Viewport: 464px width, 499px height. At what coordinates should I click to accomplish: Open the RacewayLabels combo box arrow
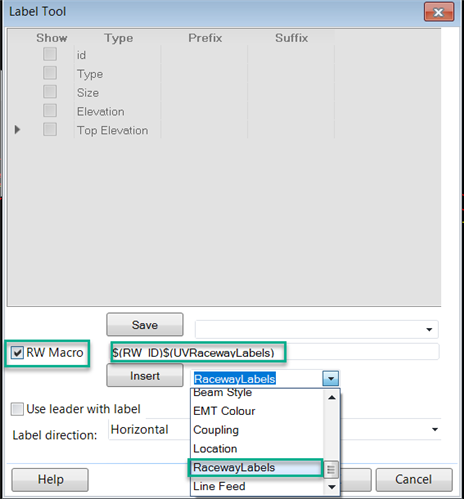[x=331, y=379]
